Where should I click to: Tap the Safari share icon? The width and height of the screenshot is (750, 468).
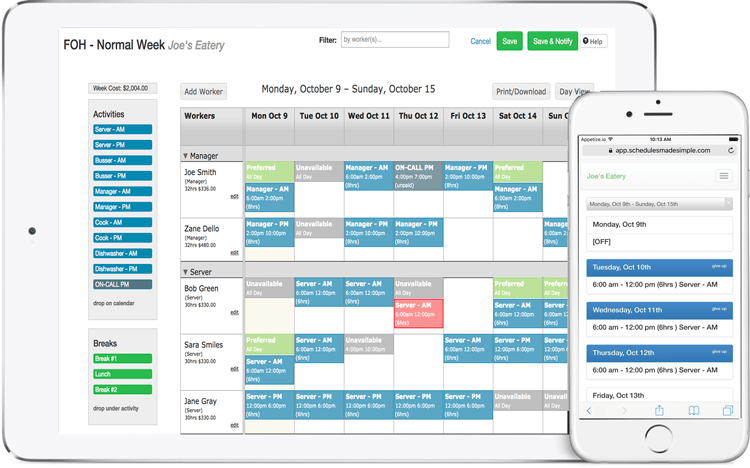click(659, 410)
